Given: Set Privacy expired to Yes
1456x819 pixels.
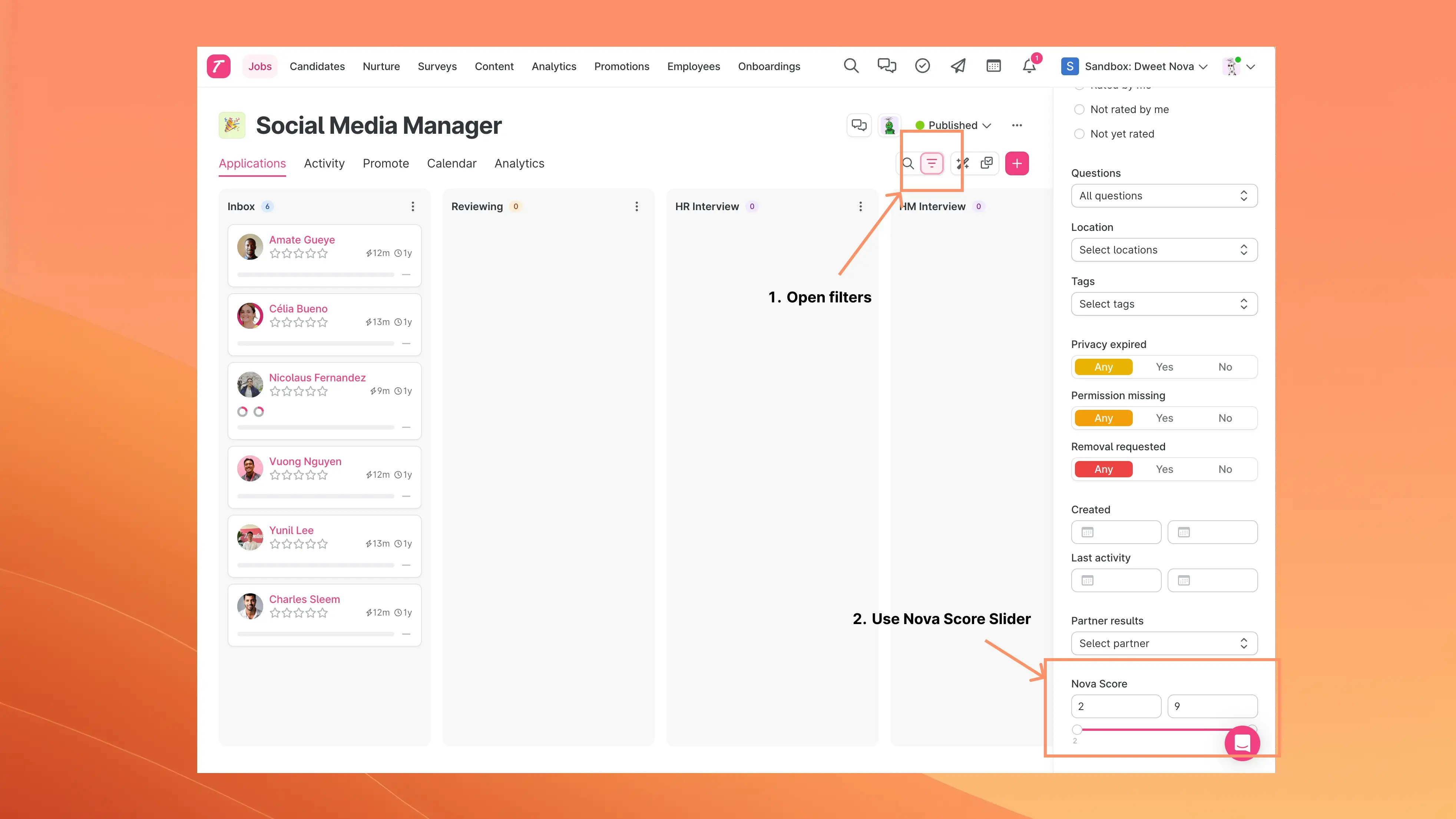Looking at the screenshot, I should (x=1164, y=367).
